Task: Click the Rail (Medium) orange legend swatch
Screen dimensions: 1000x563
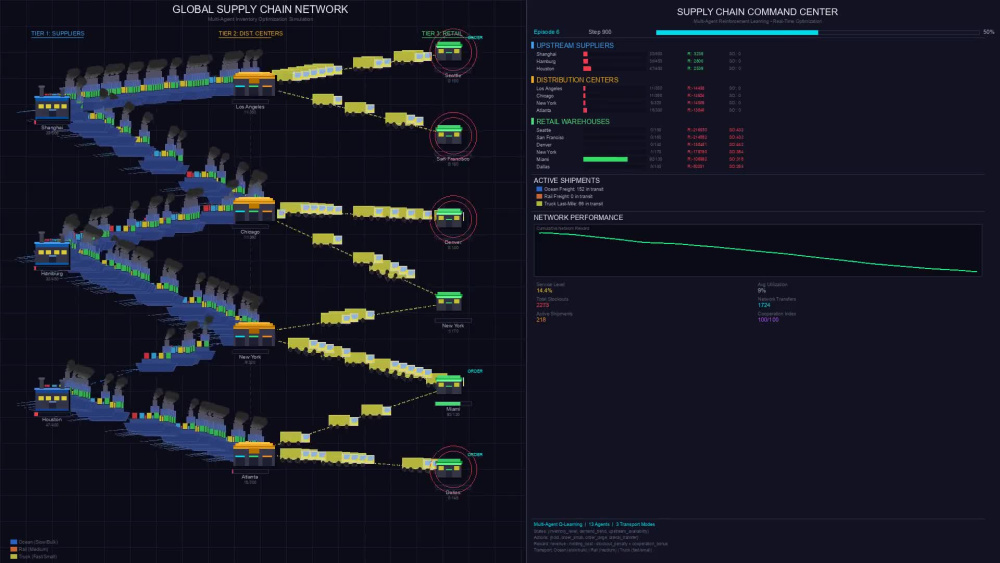Action: pos(13,549)
